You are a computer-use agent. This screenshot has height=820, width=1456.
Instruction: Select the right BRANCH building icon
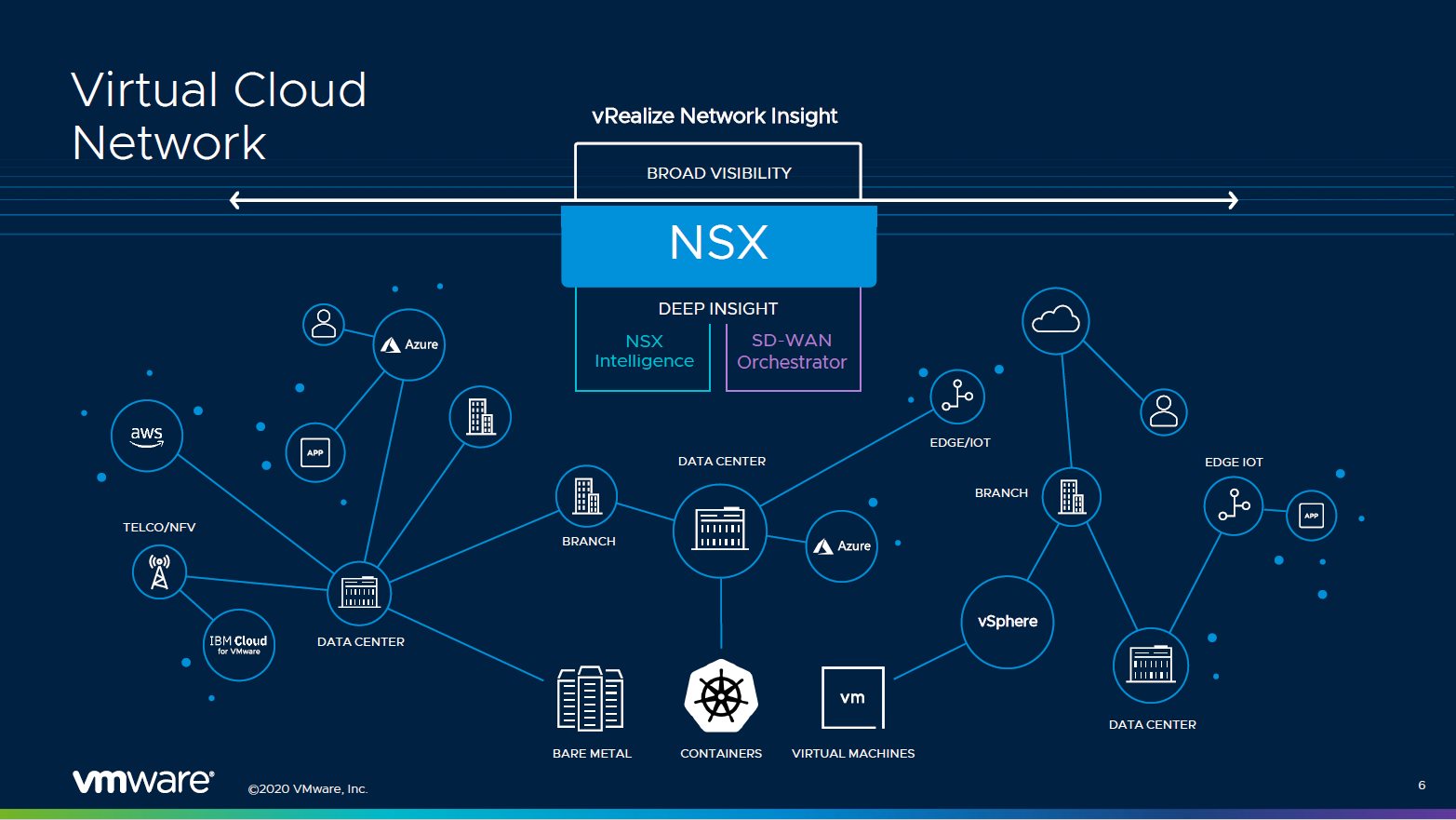1072,497
